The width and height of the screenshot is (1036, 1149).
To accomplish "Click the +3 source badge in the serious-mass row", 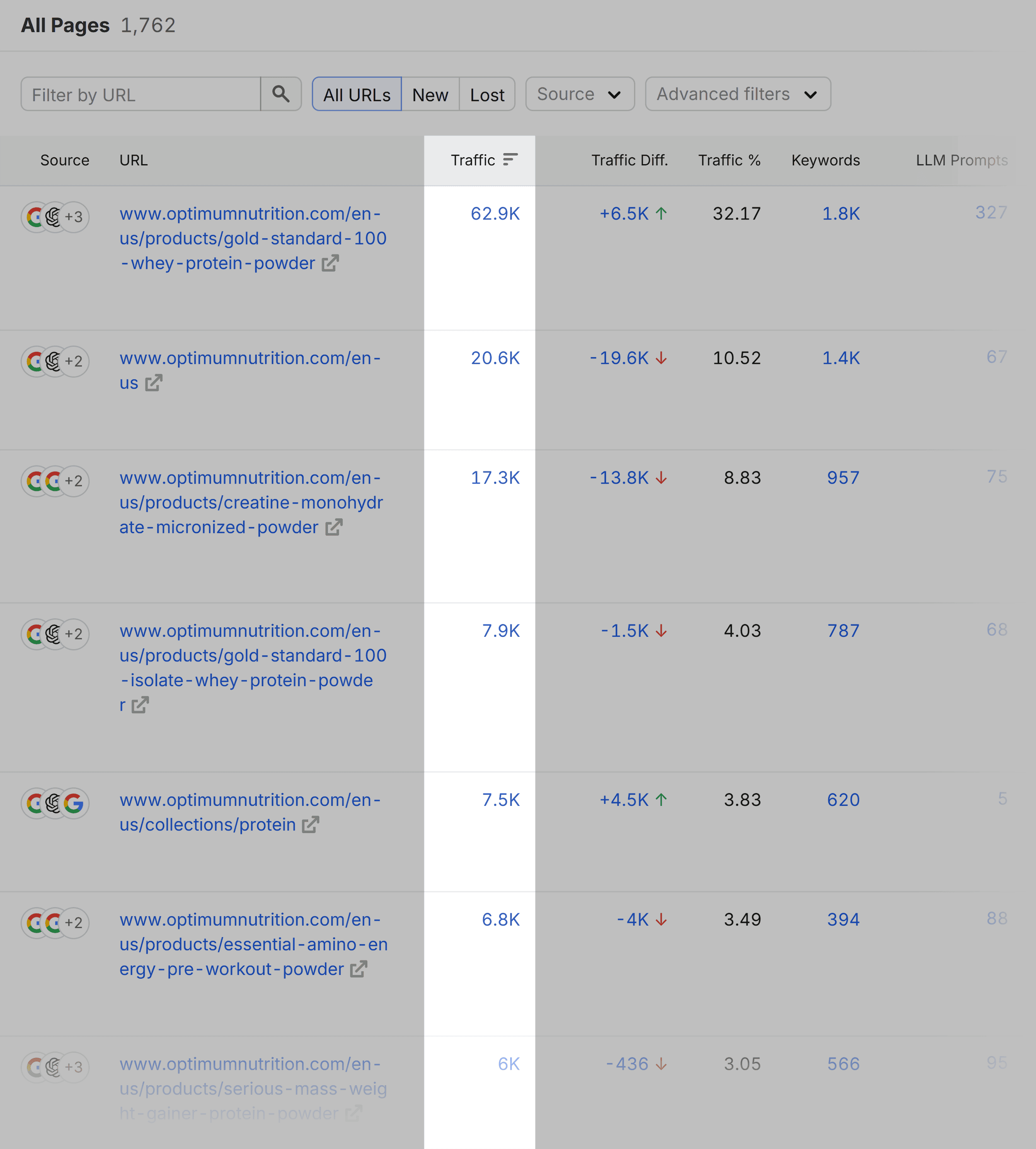I will pos(74,1067).
